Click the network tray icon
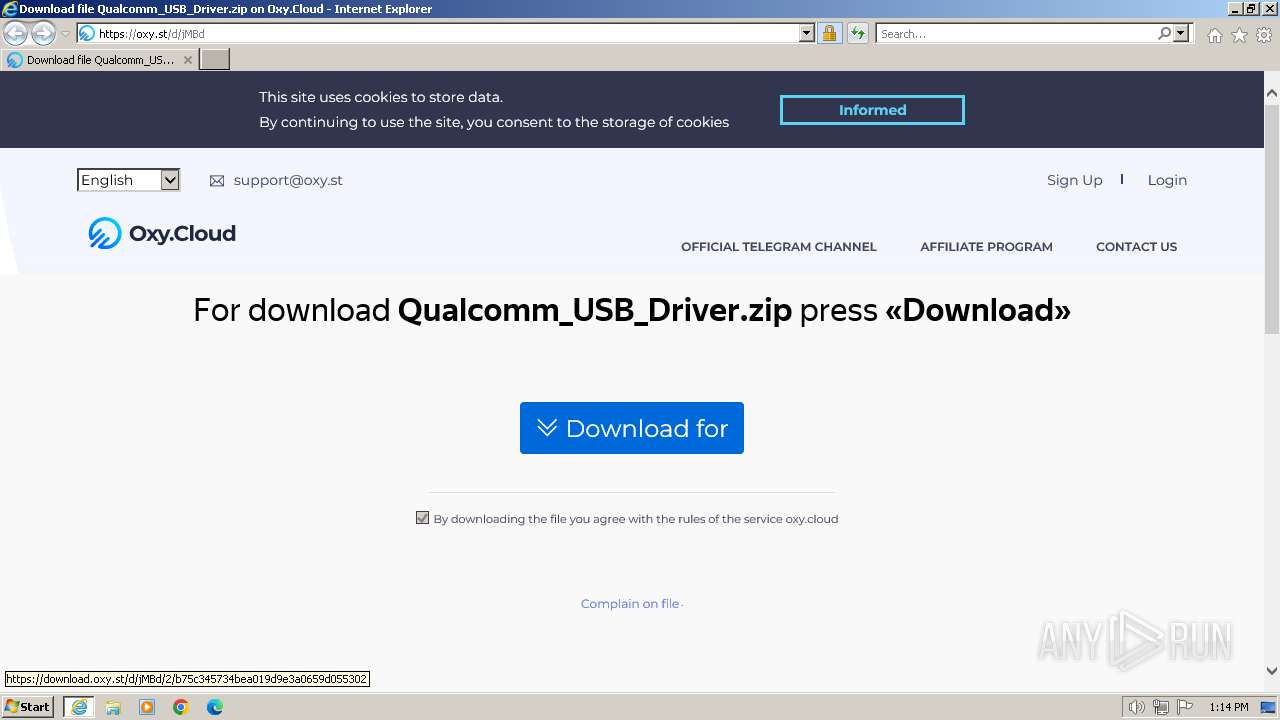 (1160, 707)
